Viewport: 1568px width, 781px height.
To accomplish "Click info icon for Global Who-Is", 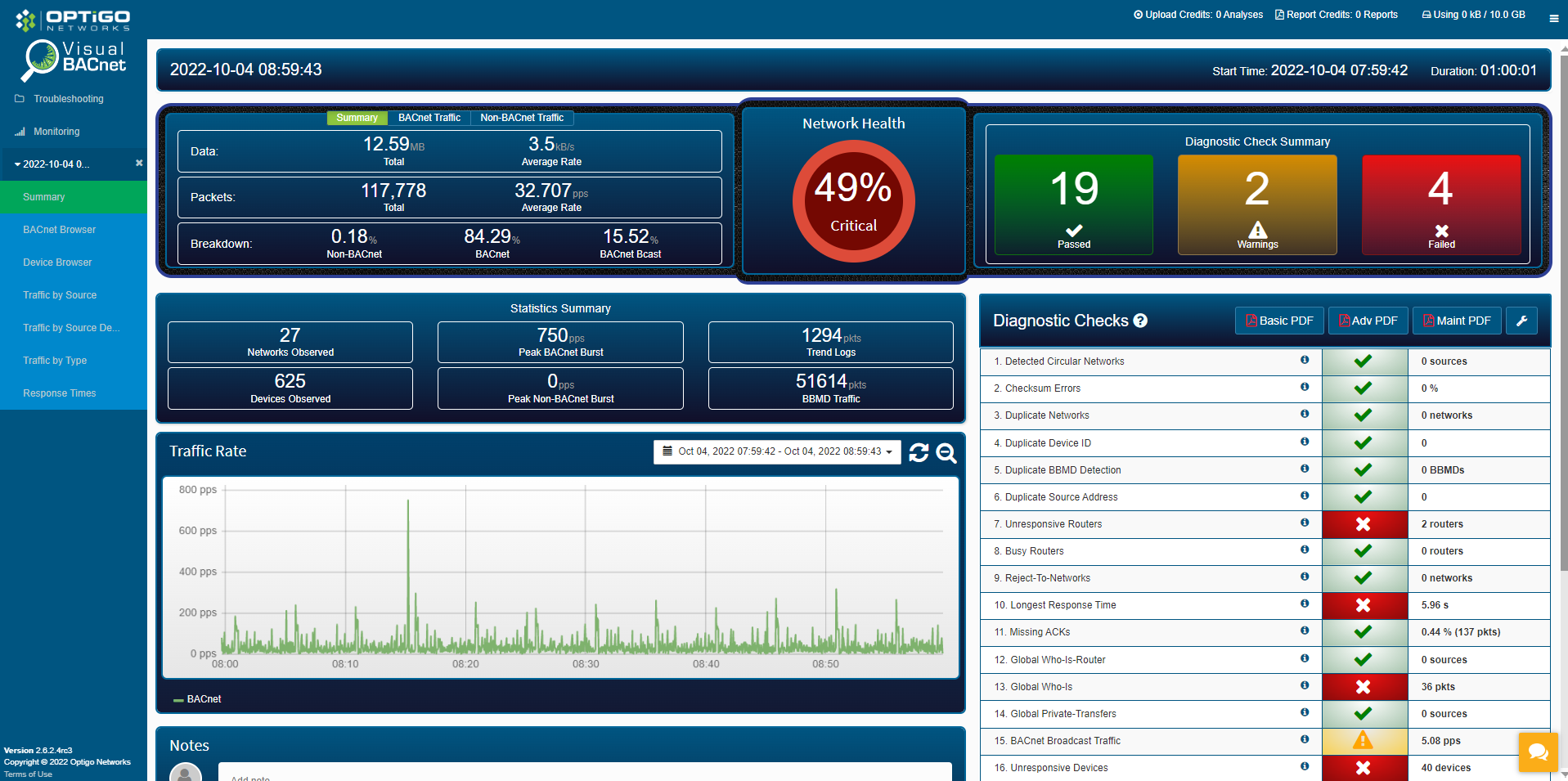I will [1305, 685].
